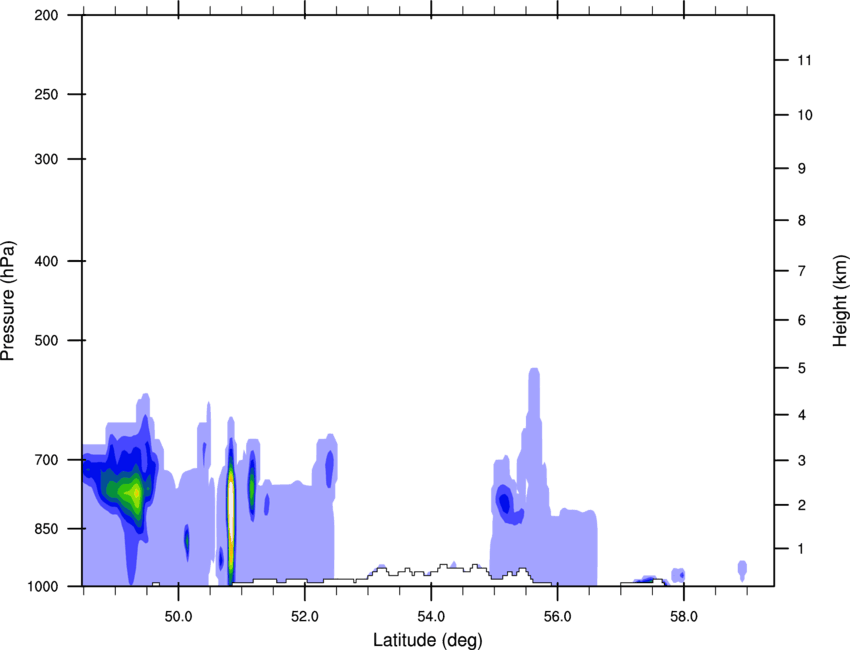Image resolution: width=850 pixels, height=650 pixels.
Task: Click height tick label '1'
Action: coord(802,549)
